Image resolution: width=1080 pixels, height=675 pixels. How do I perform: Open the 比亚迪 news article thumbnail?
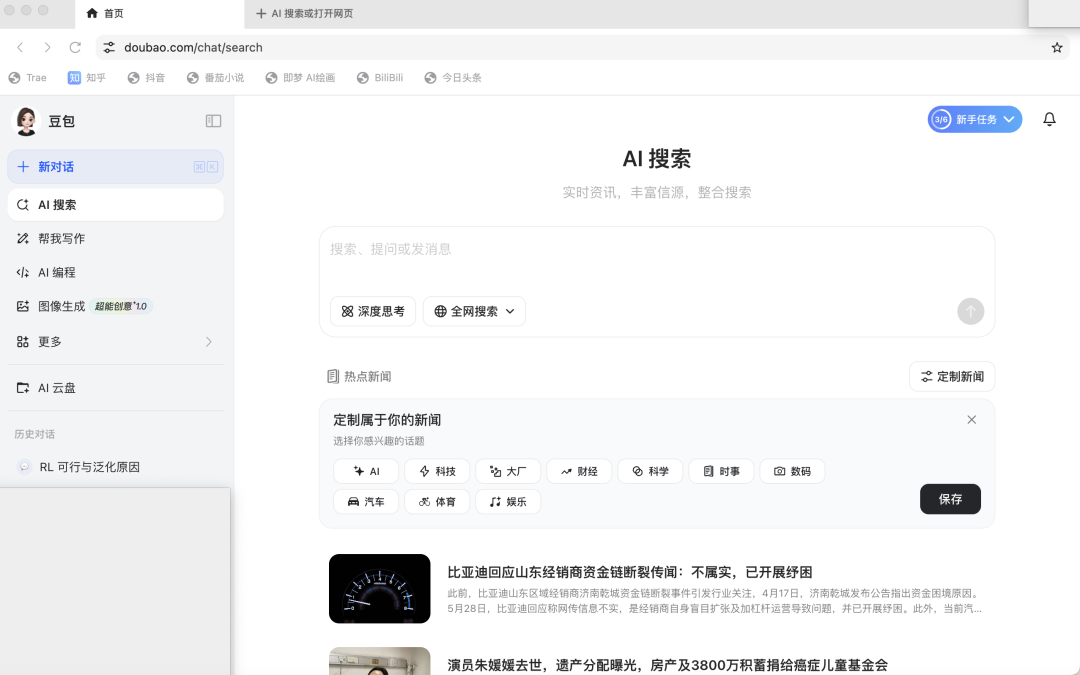point(380,589)
